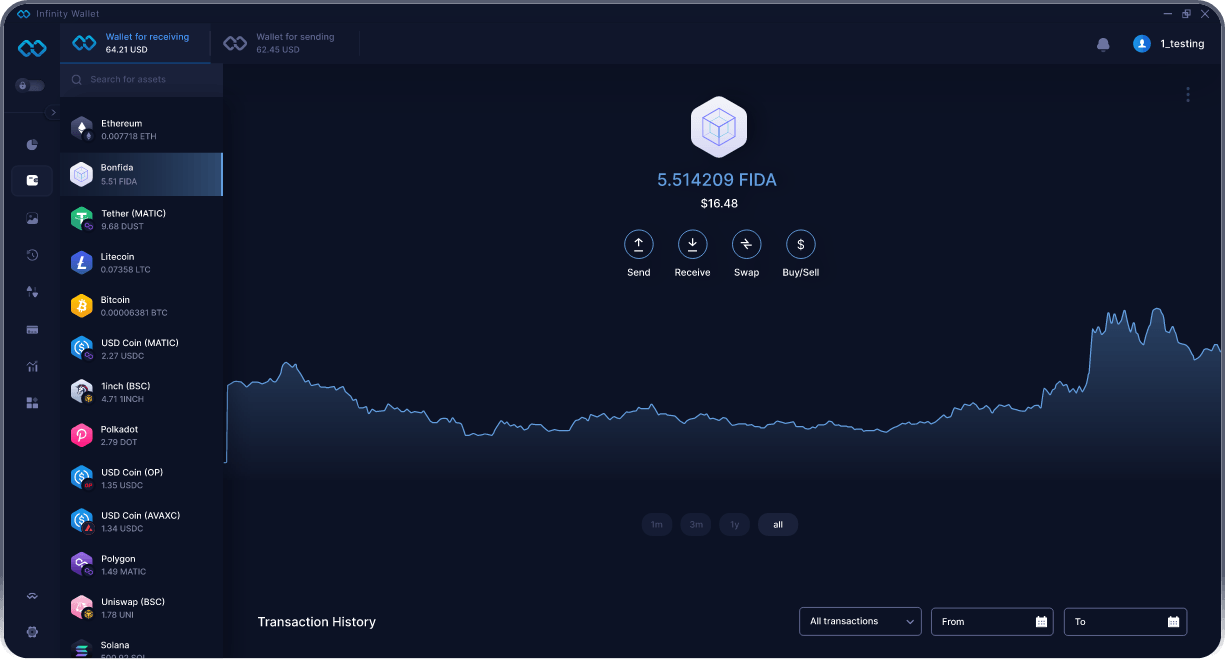Switch to Wallet for sending tab
The image size is (1225, 662).
tap(285, 43)
